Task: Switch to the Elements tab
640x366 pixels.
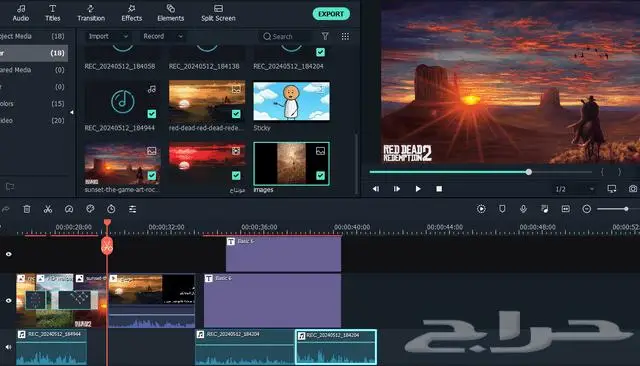Action: (171, 13)
